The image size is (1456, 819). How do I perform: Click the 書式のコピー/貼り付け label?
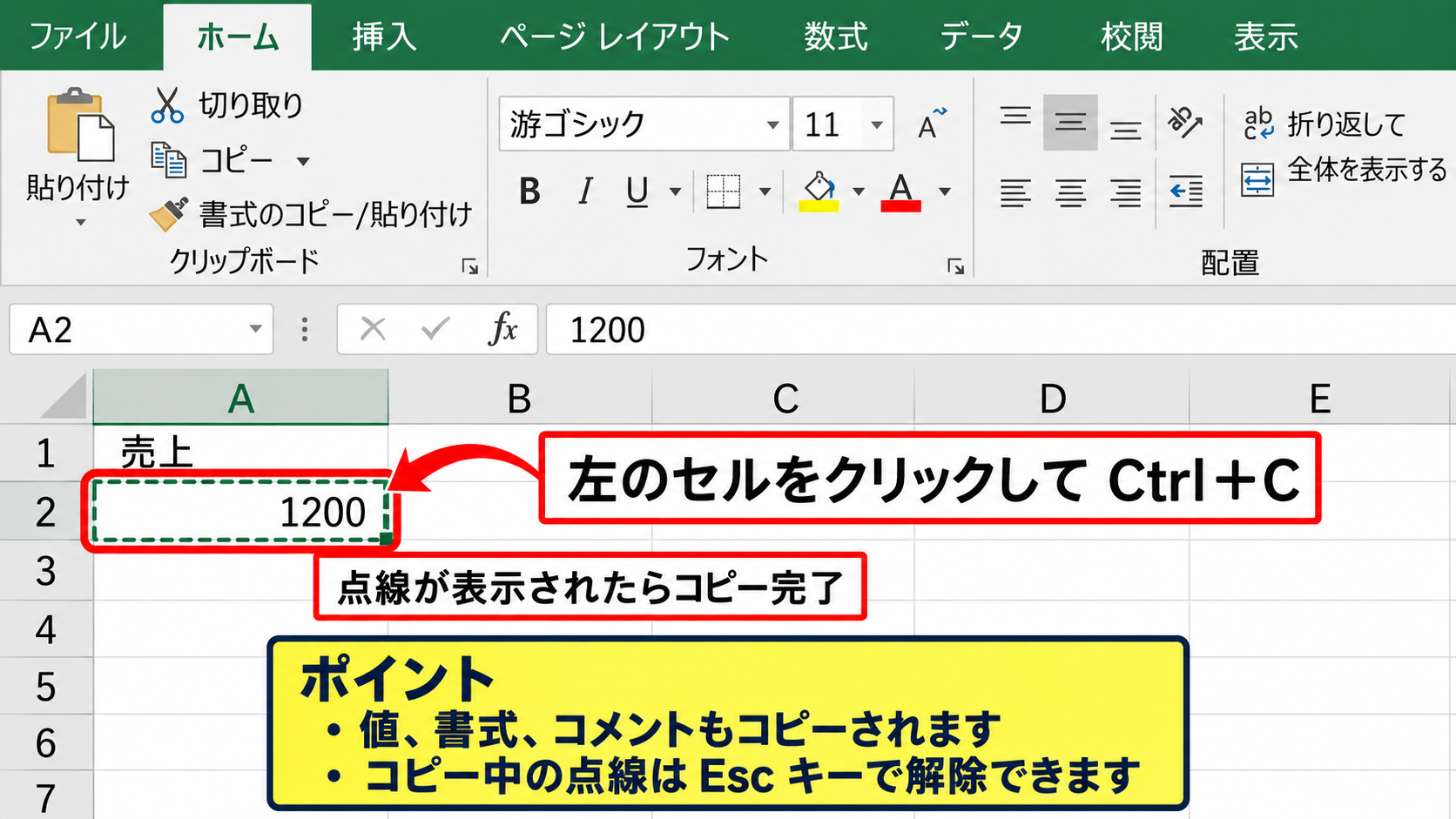(x=335, y=214)
